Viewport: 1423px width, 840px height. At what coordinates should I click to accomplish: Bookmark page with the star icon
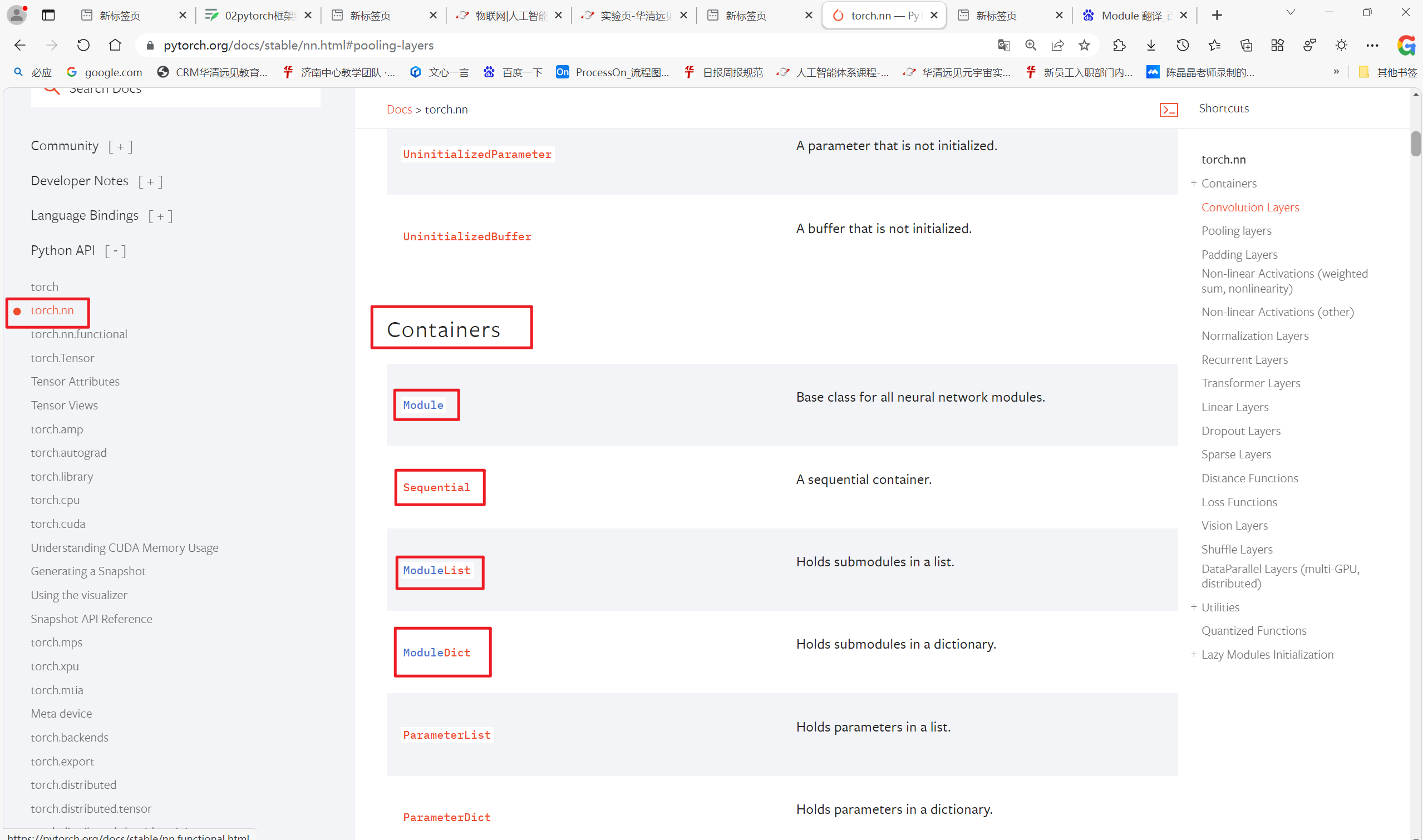[x=1084, y=45]
